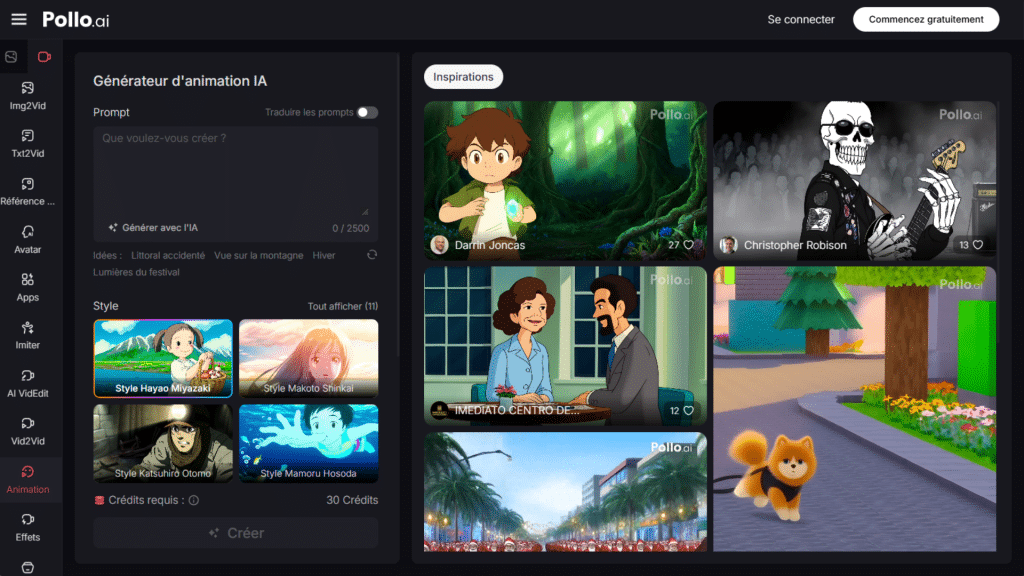Expand Tout afficher (11) styles

[x=343, y=306]
